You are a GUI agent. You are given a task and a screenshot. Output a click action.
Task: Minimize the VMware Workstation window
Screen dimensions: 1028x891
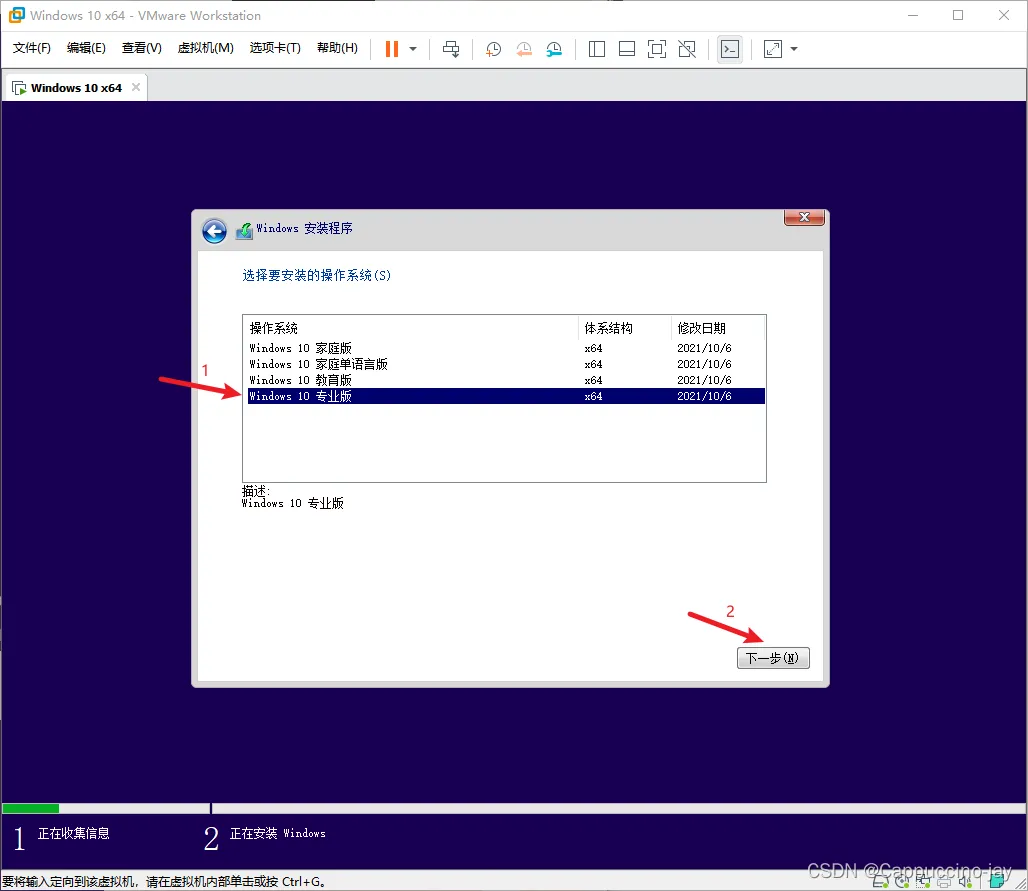[913, 15]
